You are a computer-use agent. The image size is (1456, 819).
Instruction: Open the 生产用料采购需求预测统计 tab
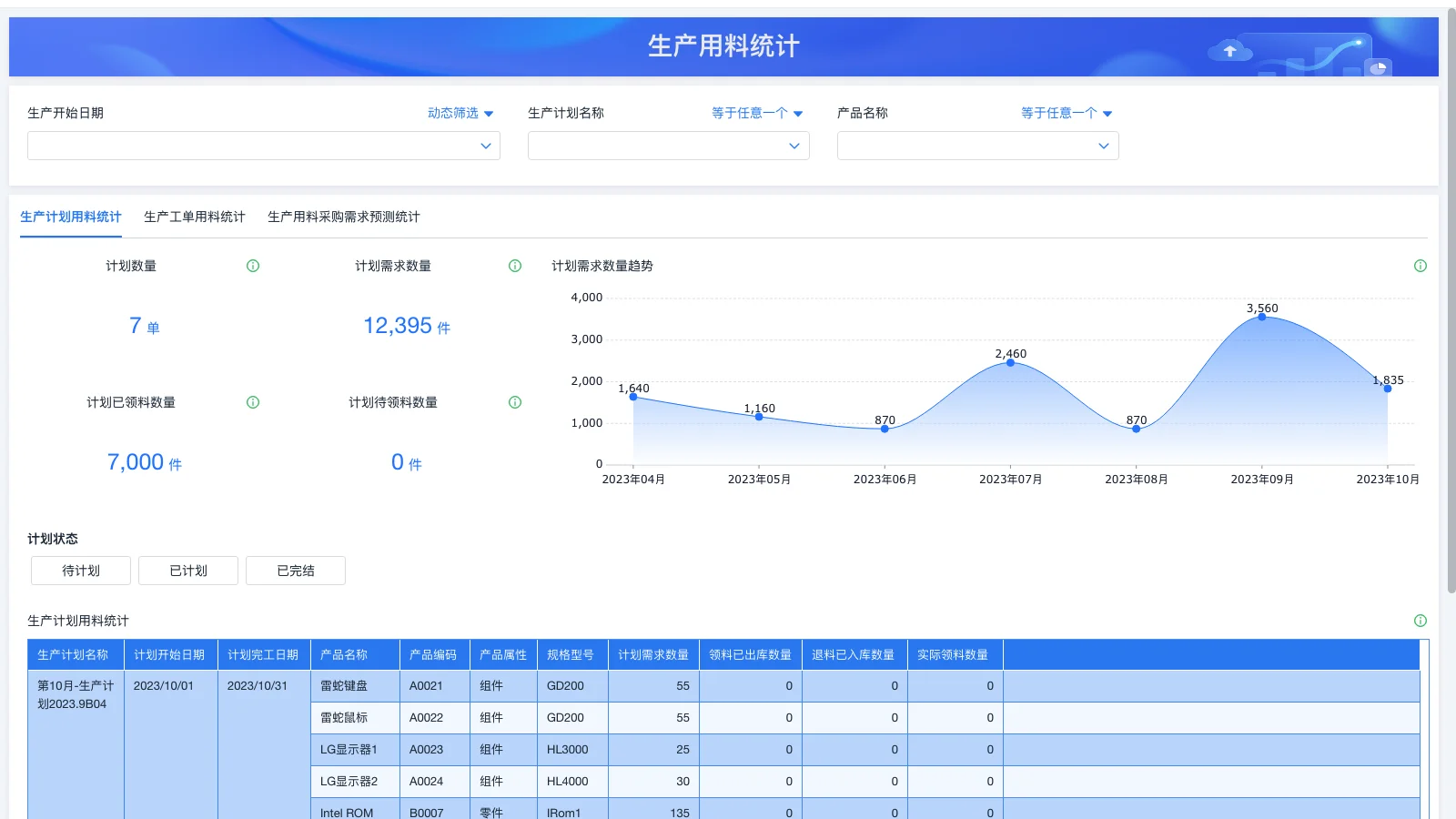(x=343, y=217)
